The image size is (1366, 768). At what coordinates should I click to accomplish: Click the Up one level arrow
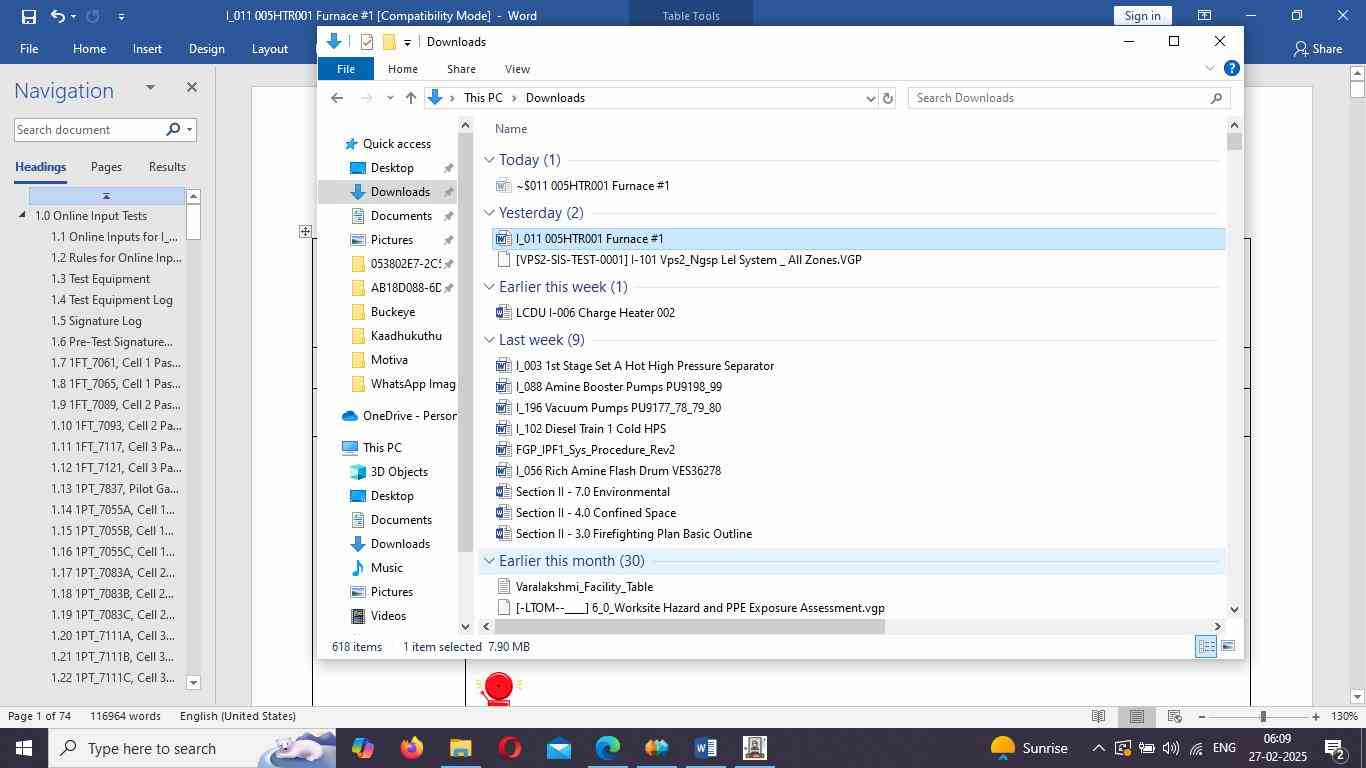(410, 98)
